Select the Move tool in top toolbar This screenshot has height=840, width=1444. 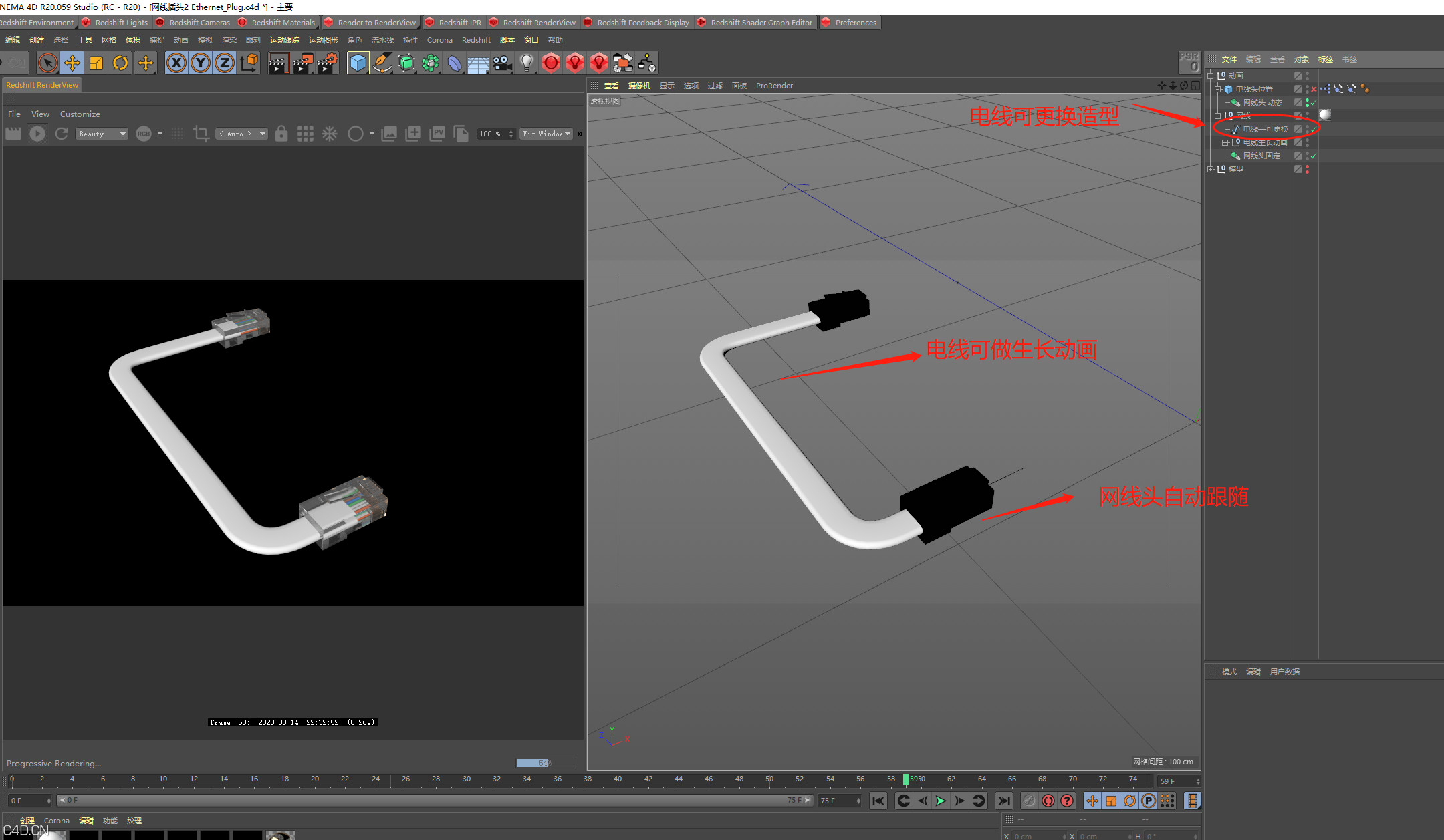(72, 63)
